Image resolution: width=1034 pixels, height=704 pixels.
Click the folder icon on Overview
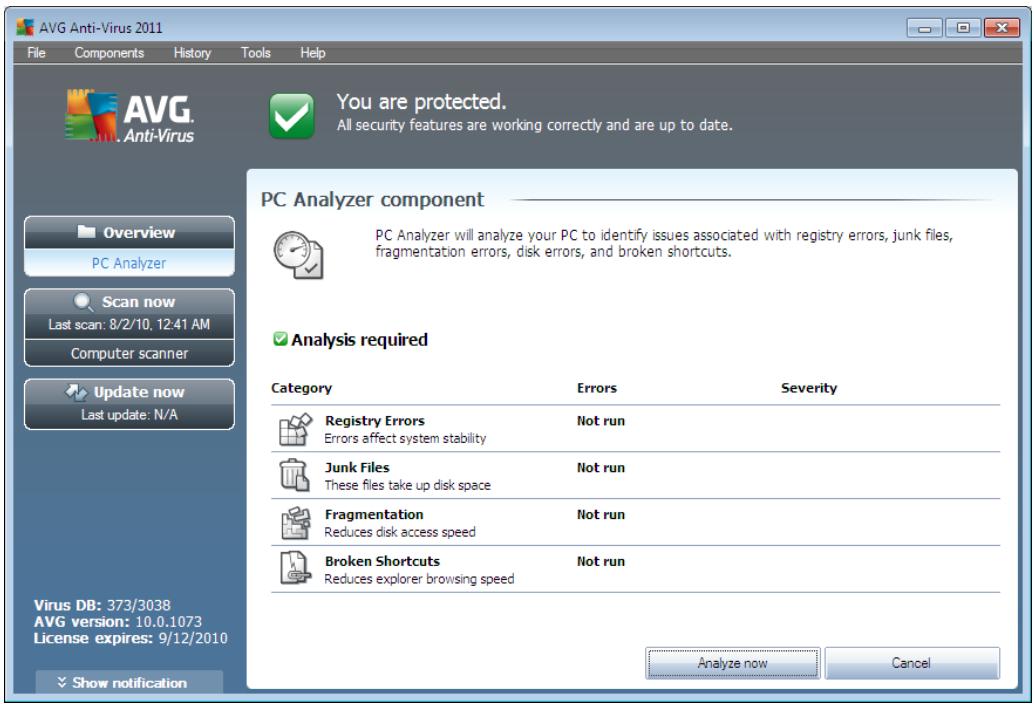click(86, 231)
